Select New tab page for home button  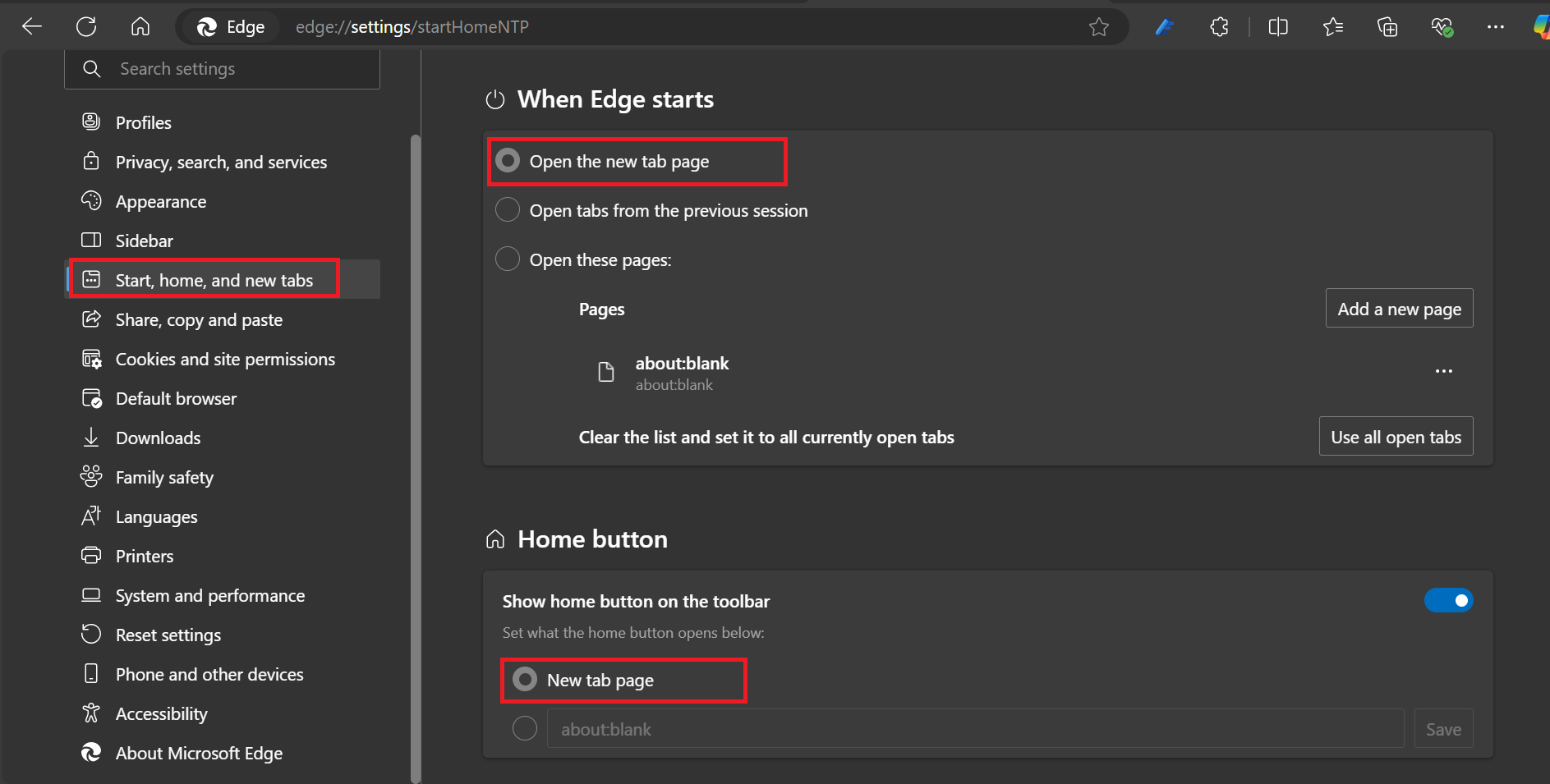(525, 680)
